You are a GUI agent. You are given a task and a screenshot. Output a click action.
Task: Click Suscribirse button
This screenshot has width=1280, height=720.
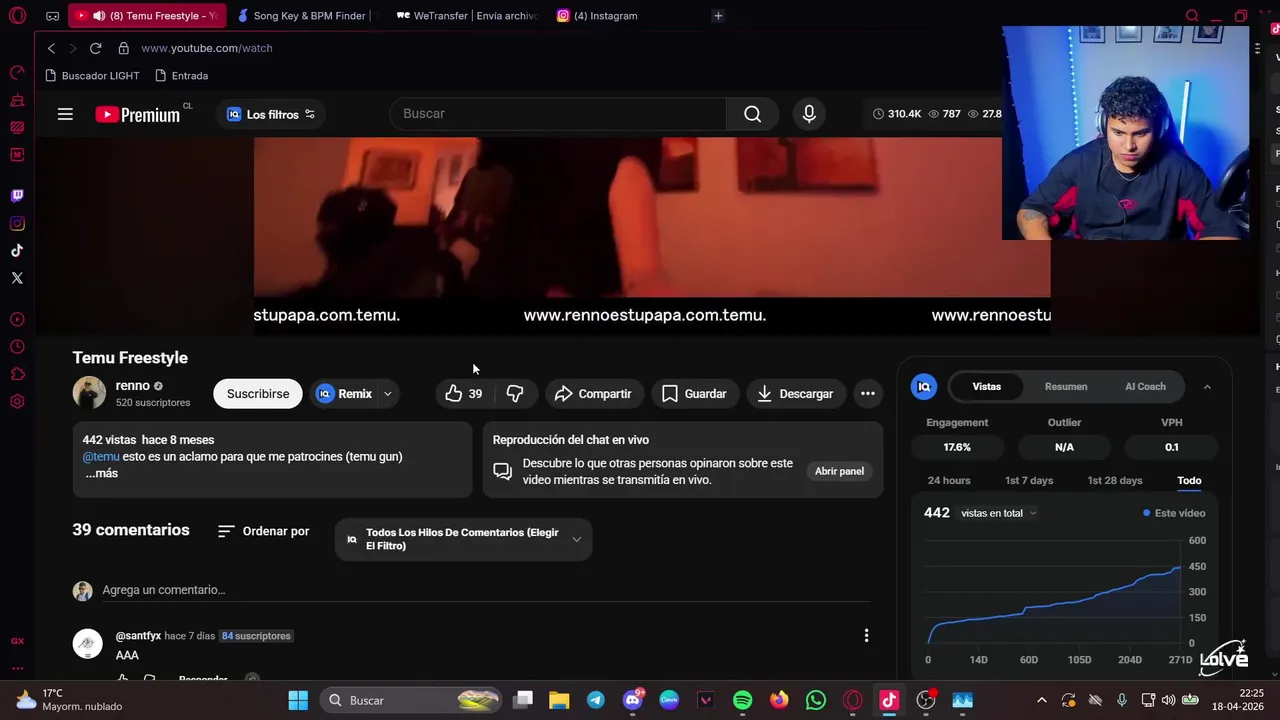258,394
